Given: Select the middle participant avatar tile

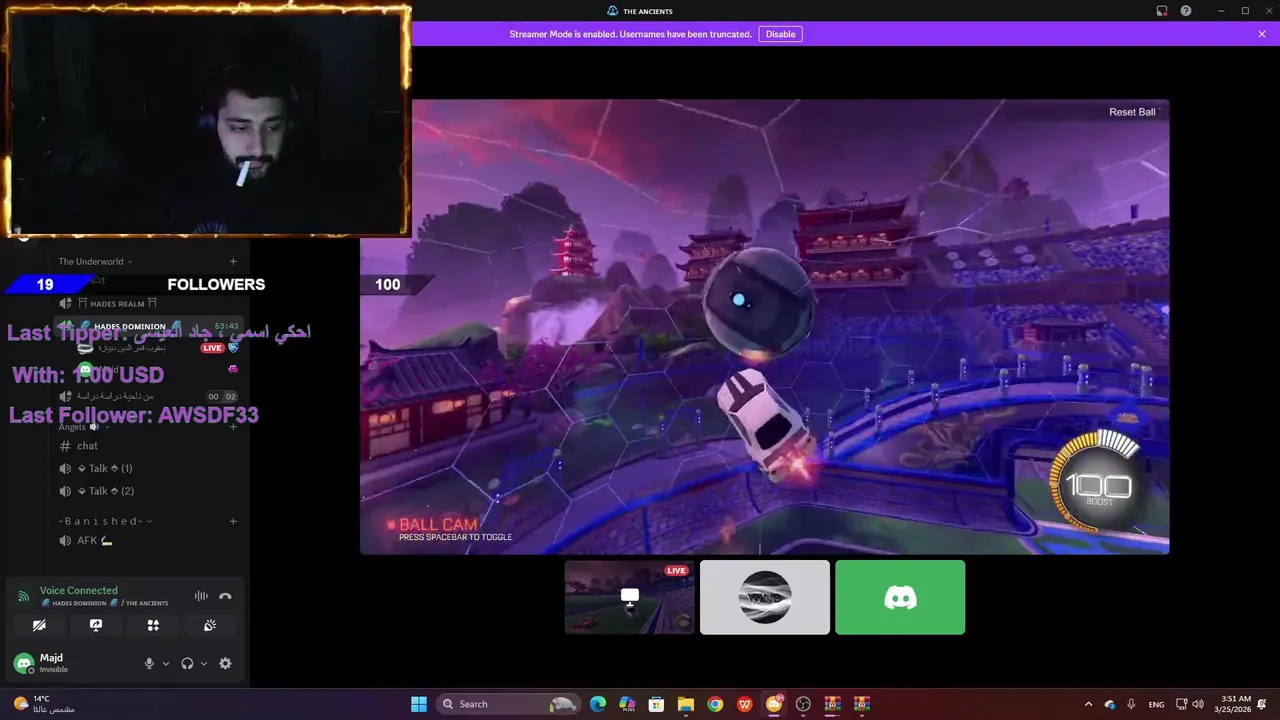Looking at the screenshot, I should click(765, 597).
